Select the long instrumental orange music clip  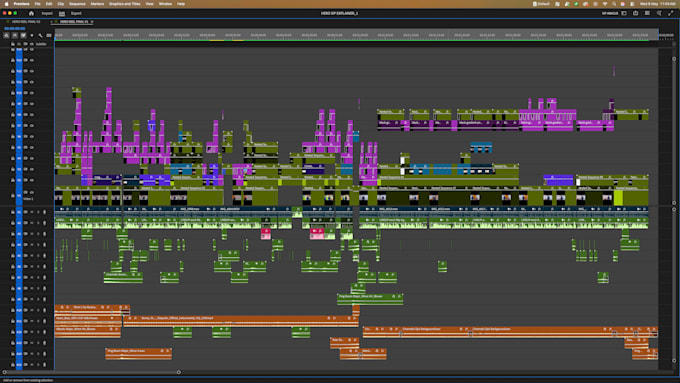pyautogui.click(x=241, y=321)
